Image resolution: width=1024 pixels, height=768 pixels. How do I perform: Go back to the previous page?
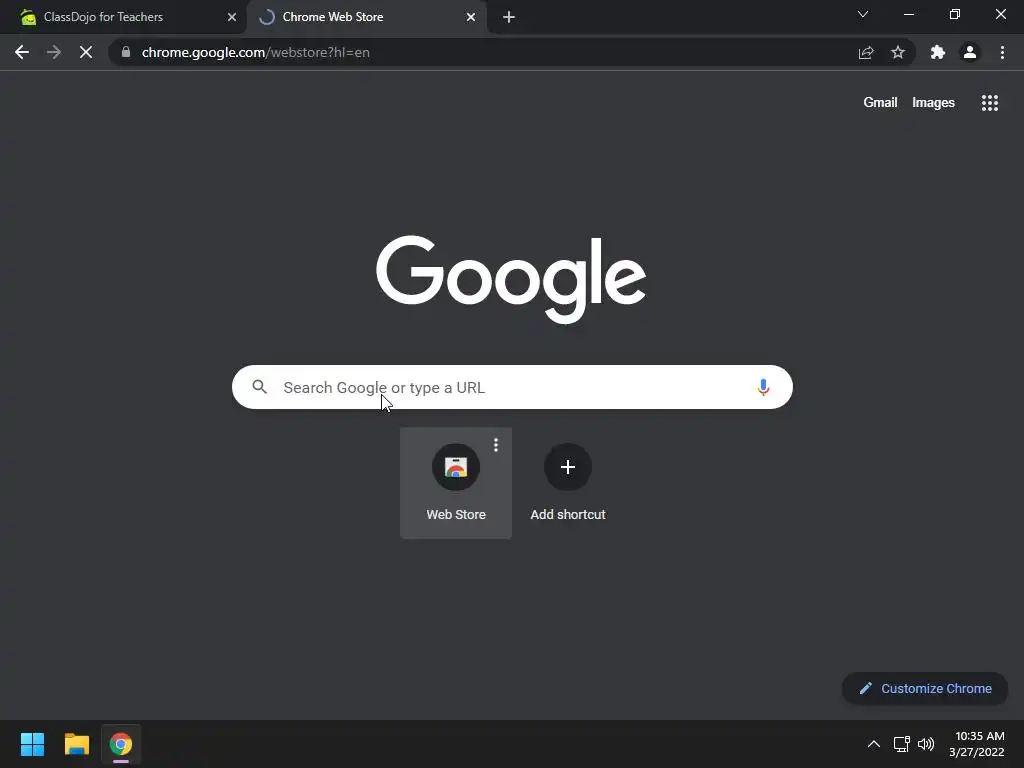click(22, 52)
